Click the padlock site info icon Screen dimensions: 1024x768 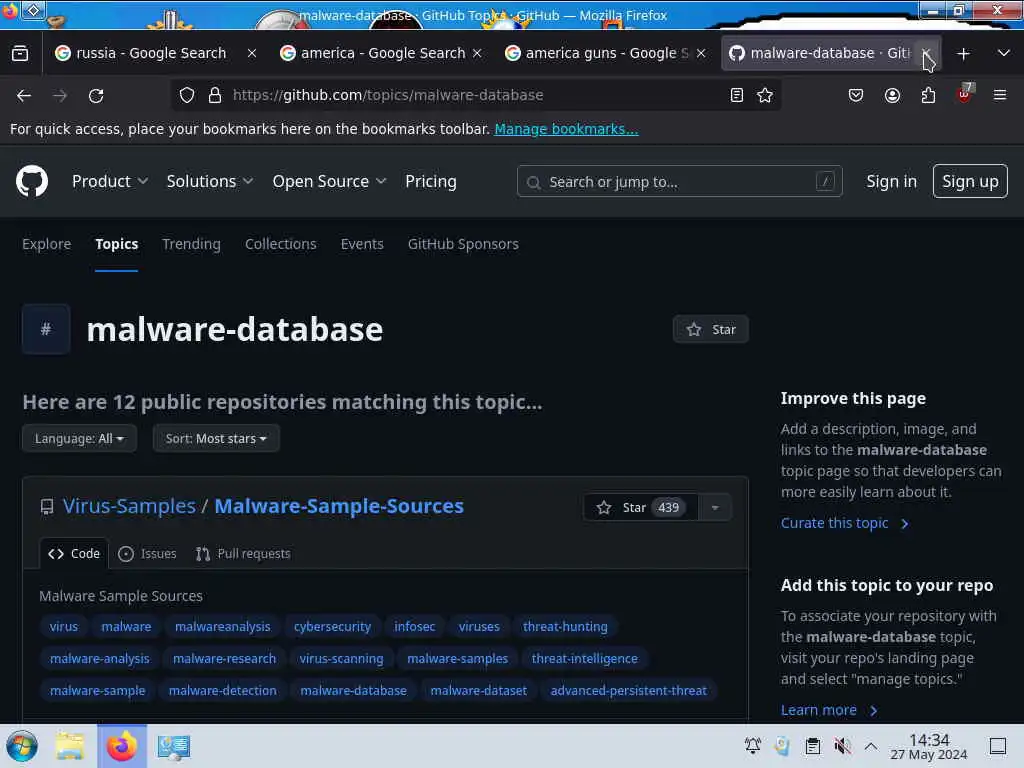[214, 95]
